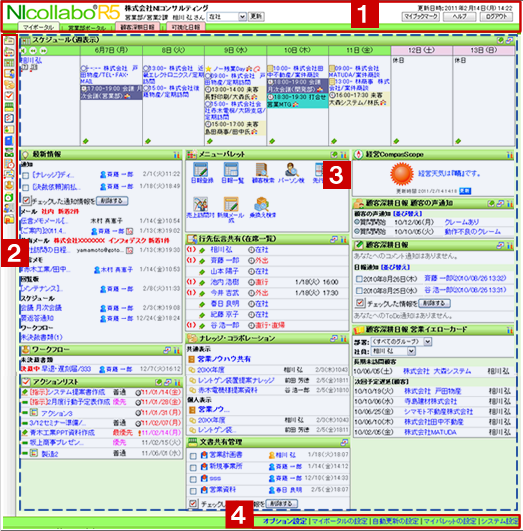This screenshot has height=531, width=523.
Task: Click 削除する button in 文書共有管理 panel
Action: click(281, 504)
